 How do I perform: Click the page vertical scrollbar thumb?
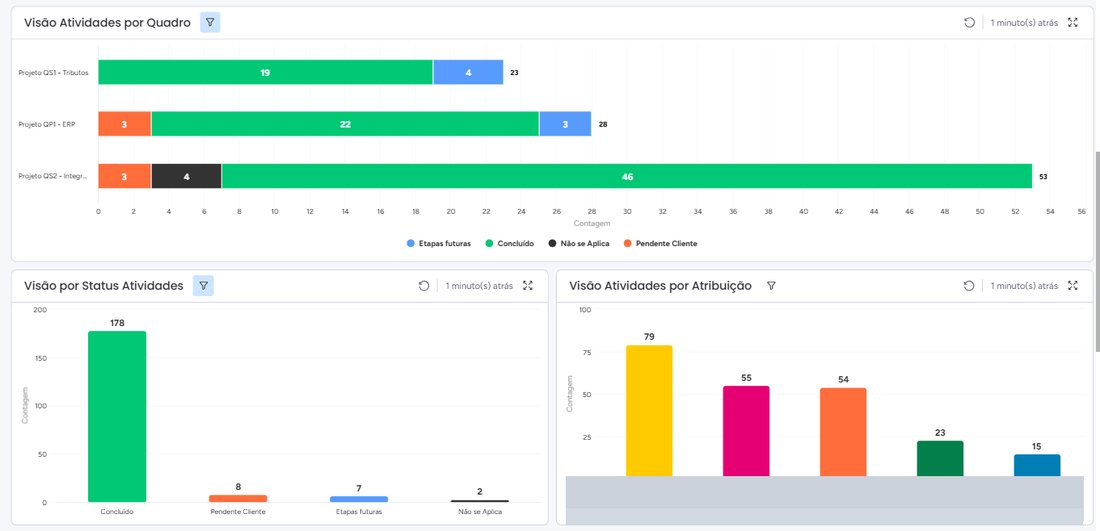[x=1096, y=251]
